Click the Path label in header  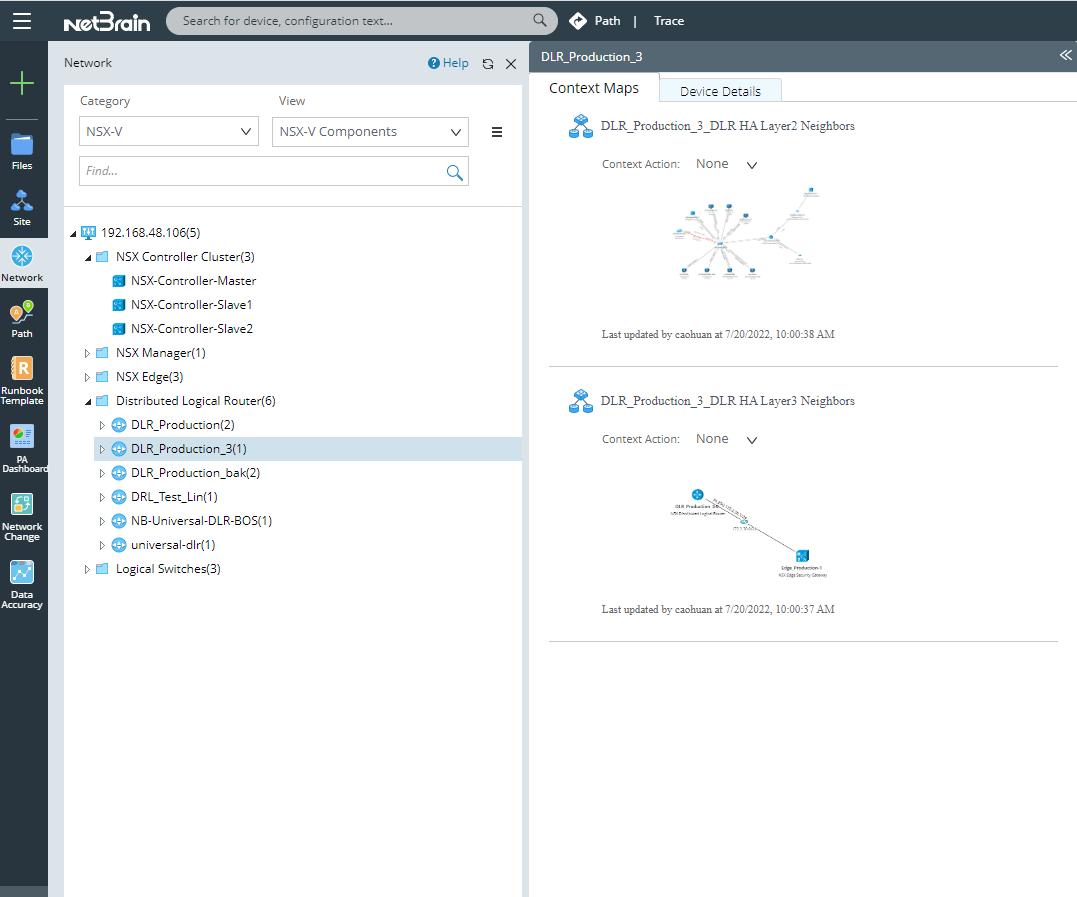coord(607,21)
